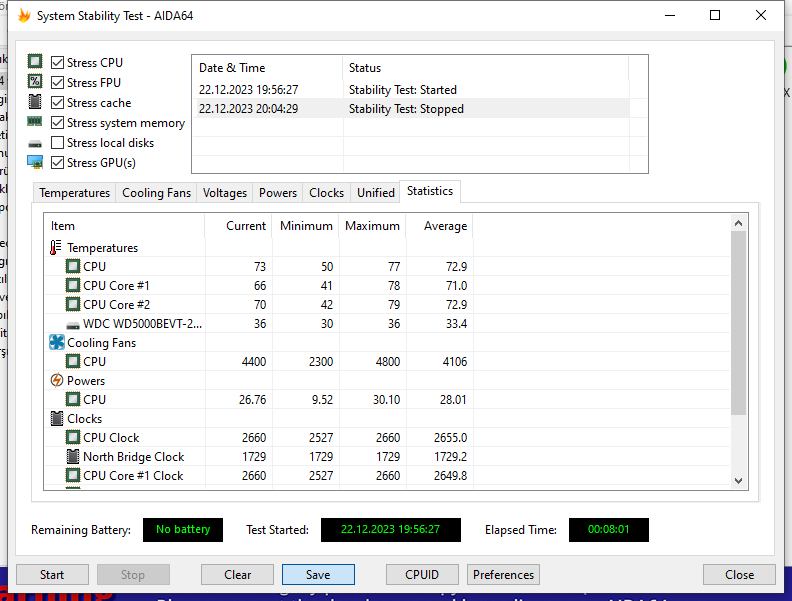Screen dimensions: 792x601
Task: Click the Stress FPU percent icon
Action: pos(35,82)
